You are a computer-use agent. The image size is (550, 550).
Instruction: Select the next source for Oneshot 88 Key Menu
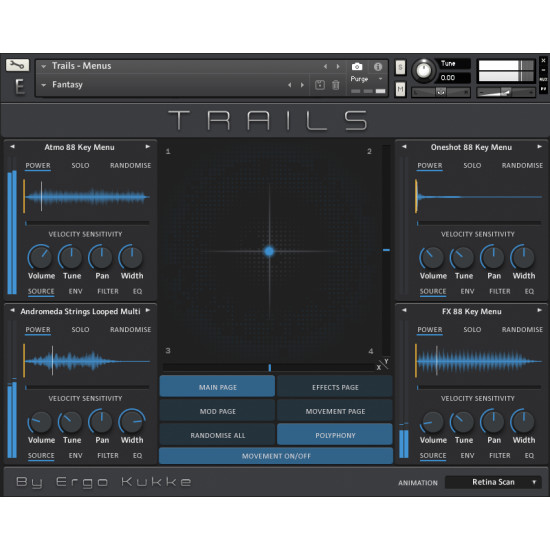[539, 147]
